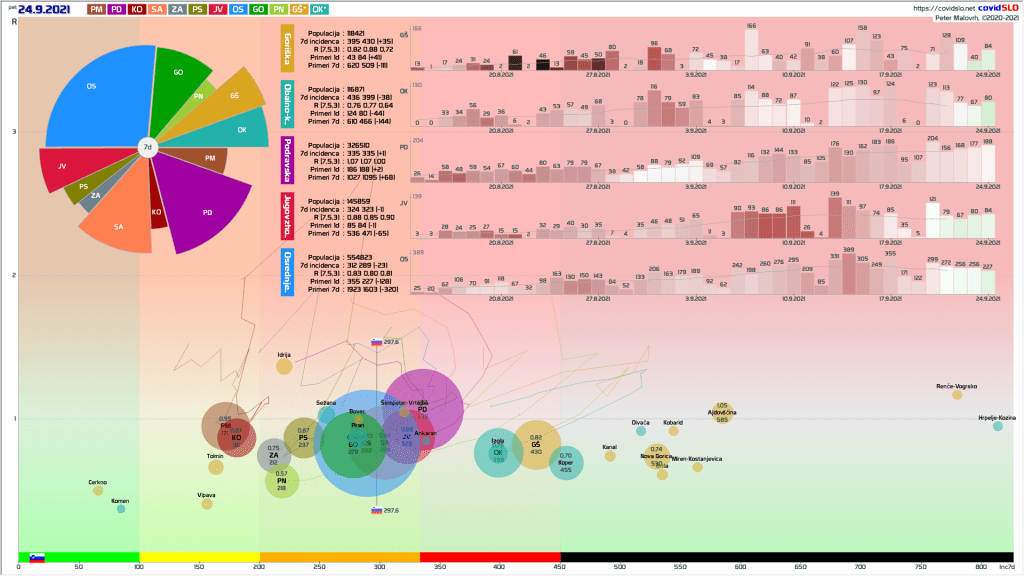This screenshot has width=1024, height=576.
Task: Select the Obalno-k. region vertical tab
Action: [x=288, y=104]
